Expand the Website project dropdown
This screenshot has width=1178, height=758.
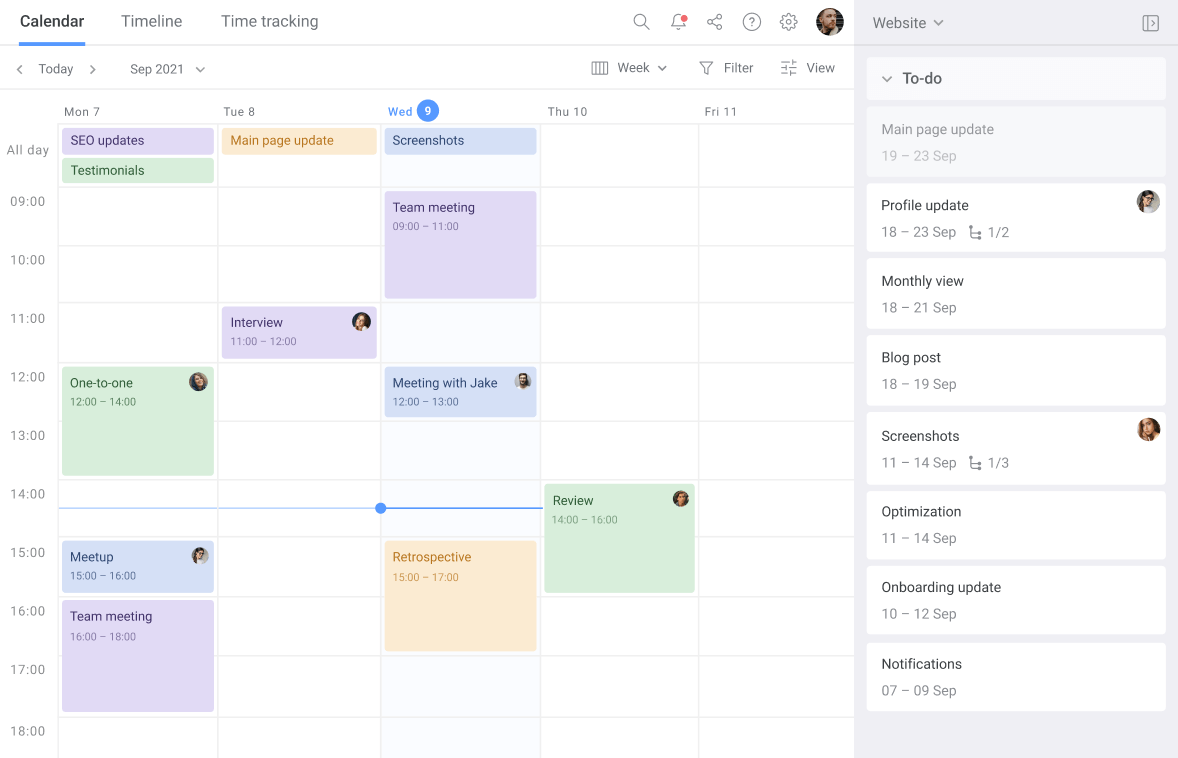coord(907,23)
